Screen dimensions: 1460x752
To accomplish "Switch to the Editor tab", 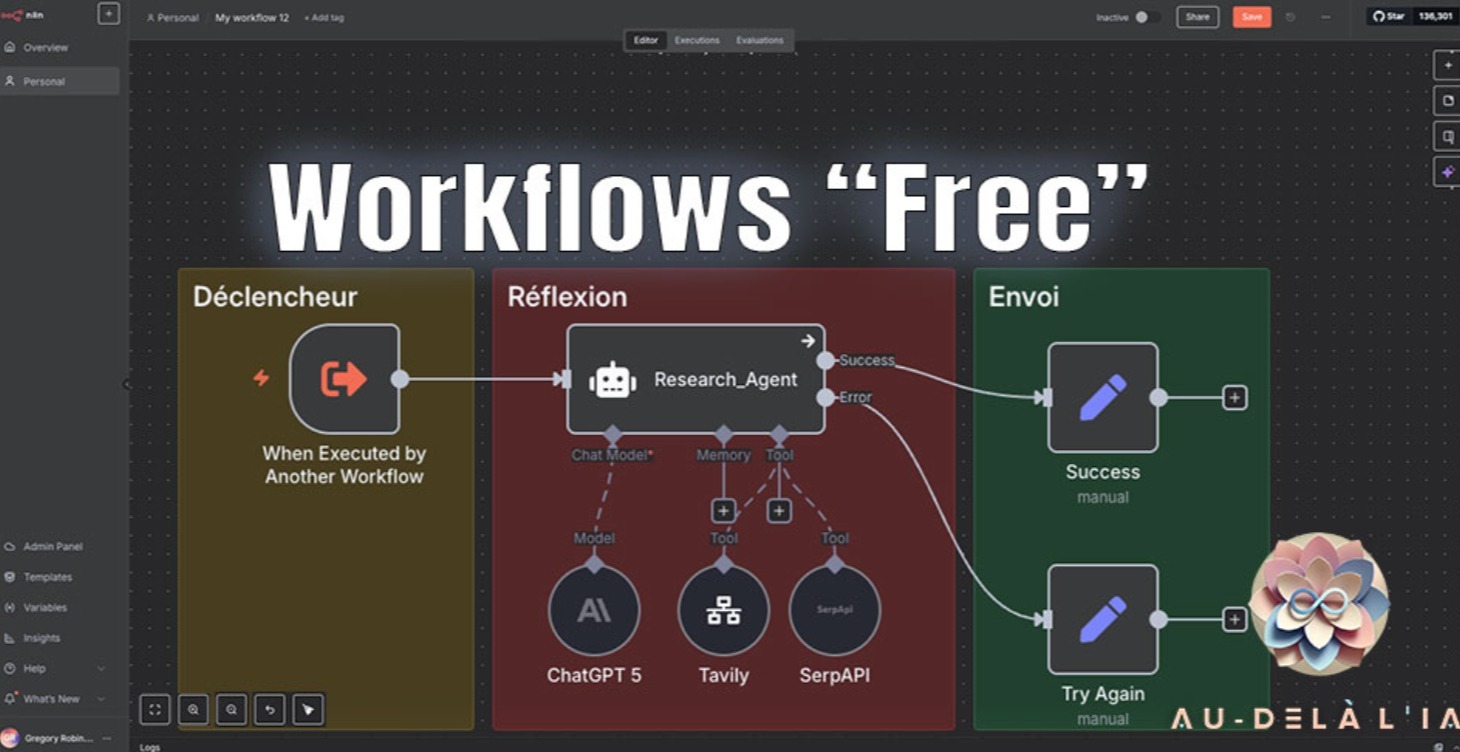I will pyautogui.click(x=646, y=40).
